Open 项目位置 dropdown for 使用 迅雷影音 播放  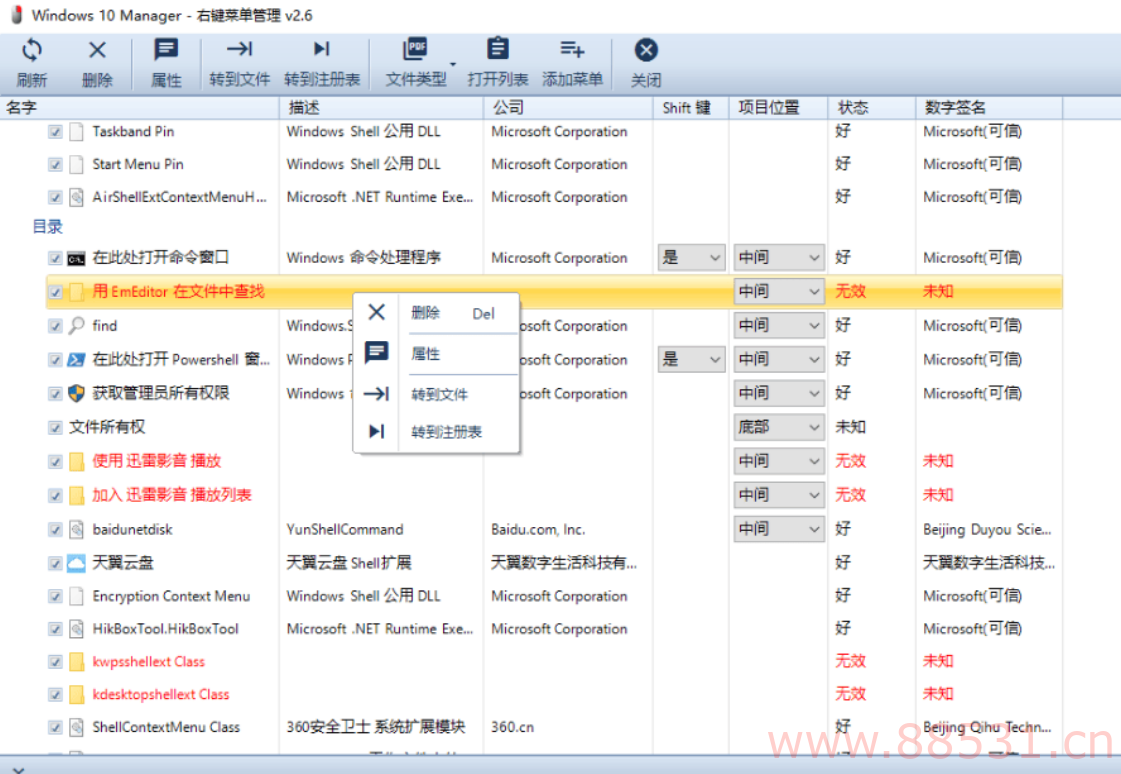(779, 461)
